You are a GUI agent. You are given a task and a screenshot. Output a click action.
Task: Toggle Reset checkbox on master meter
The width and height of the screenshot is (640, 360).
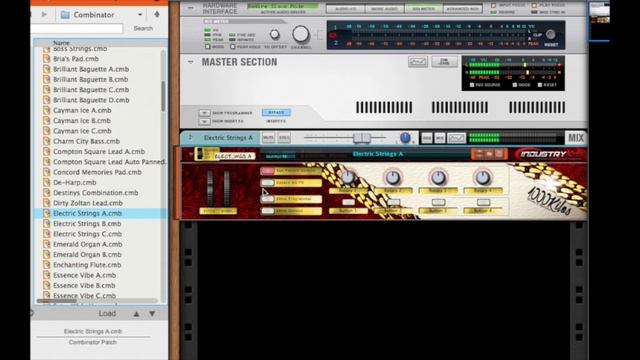(x=540, y=85)
